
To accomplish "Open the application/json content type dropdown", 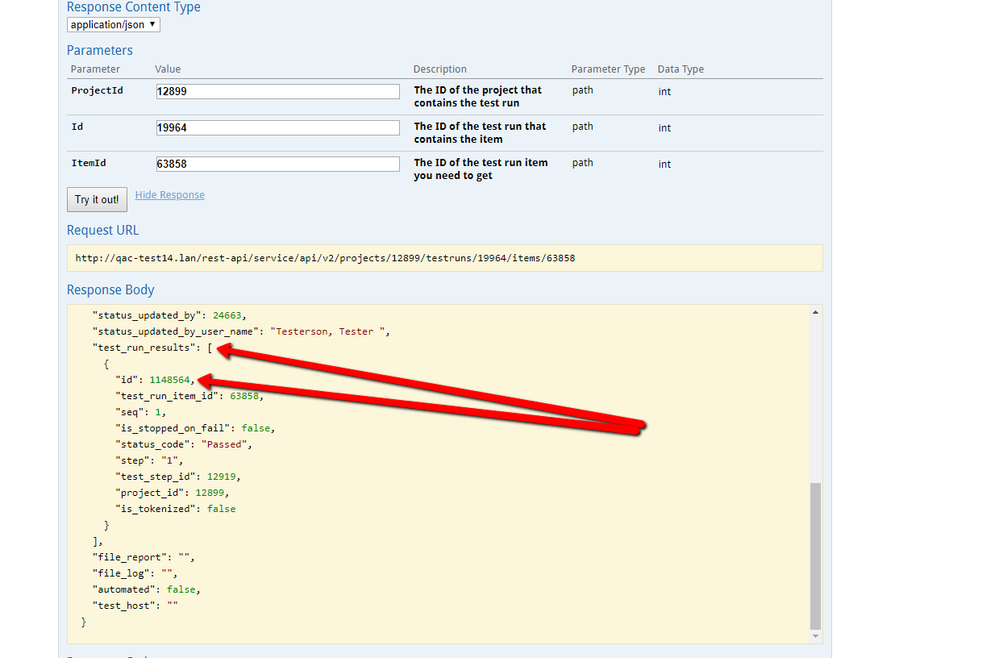I will [113, 25].
